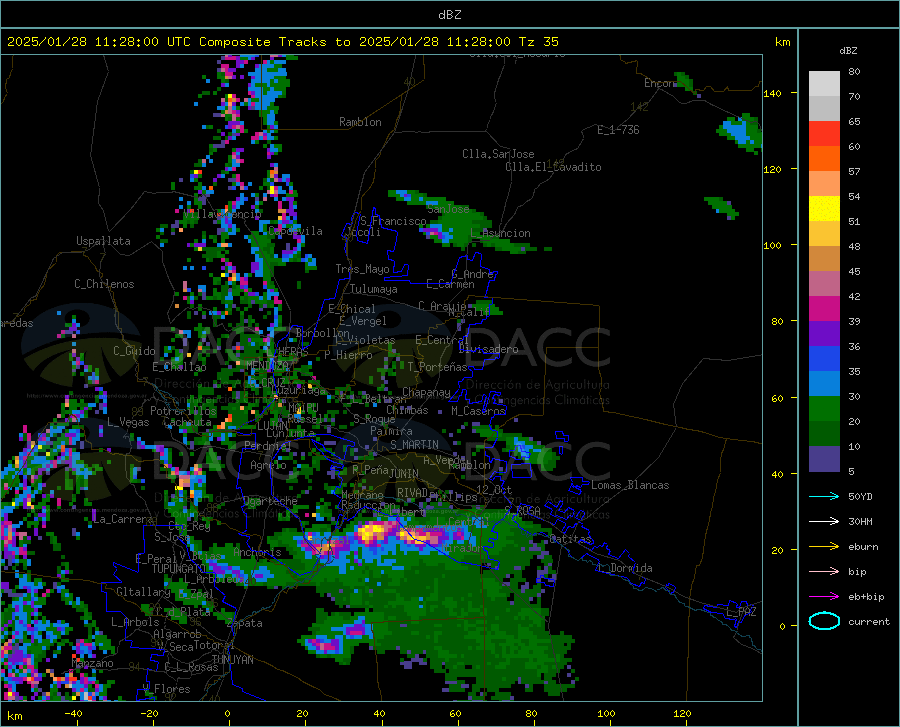The width and height of the screenshot is (900, 727).
Task: Click the Lomas_Blancas map label
Action: click(630, 485)
